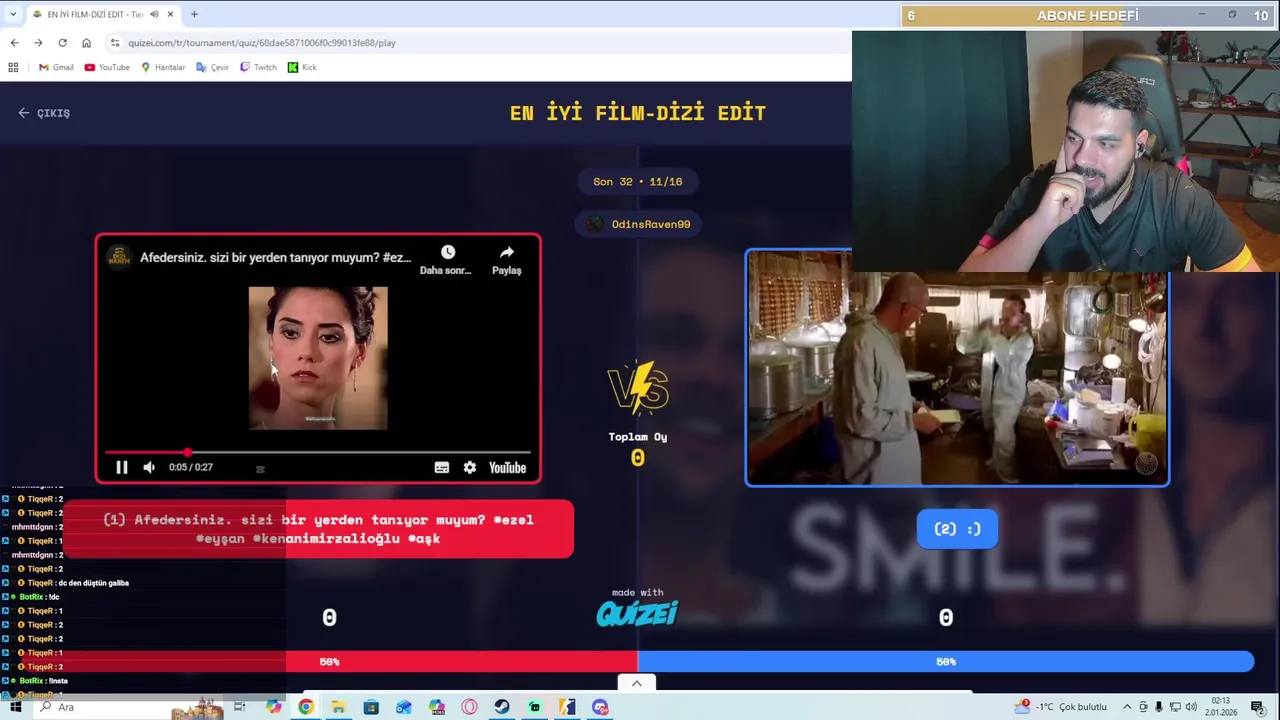Open Google Chrome on the taskbar

[305, 707]
